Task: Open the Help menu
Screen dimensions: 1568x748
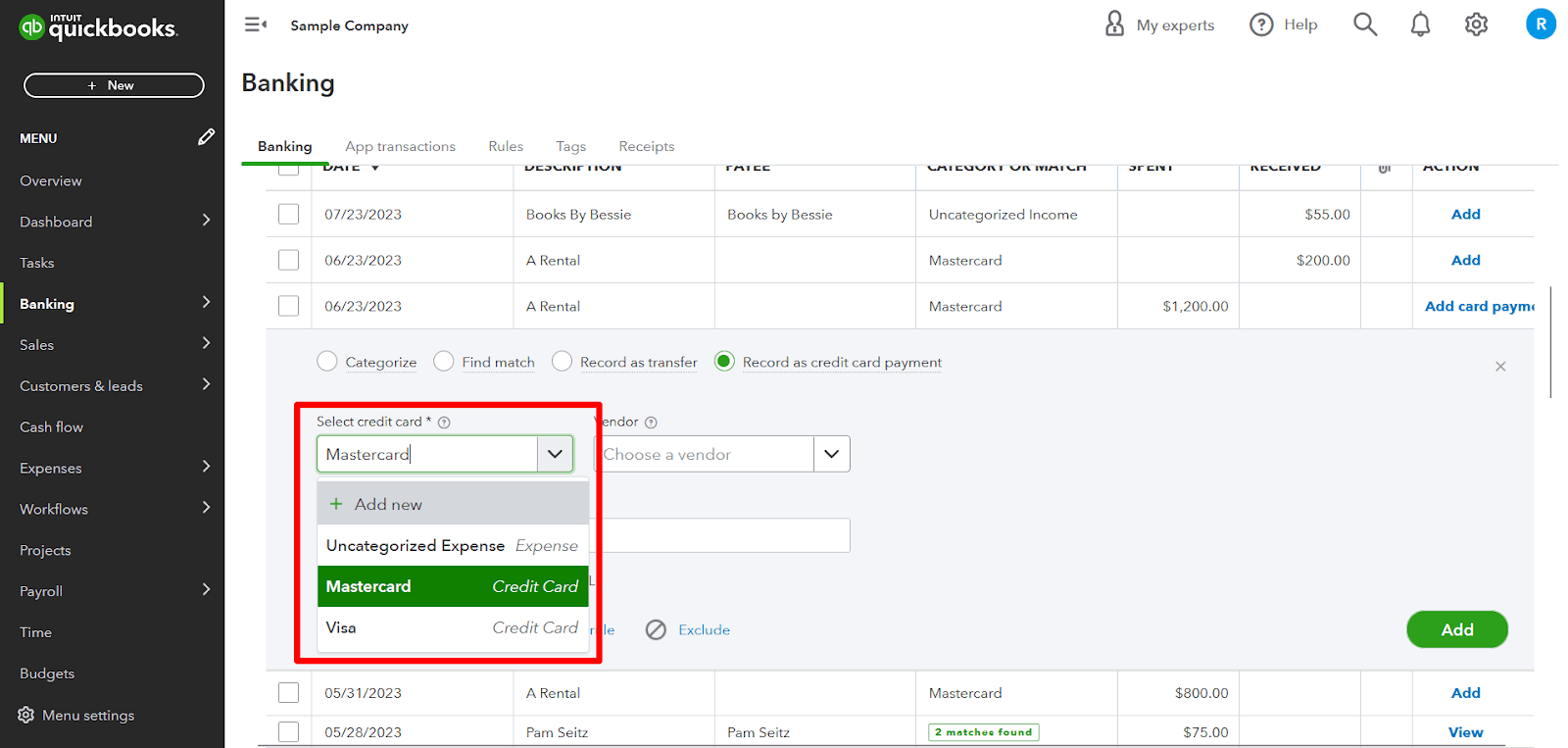Action: click(1284, 25)
